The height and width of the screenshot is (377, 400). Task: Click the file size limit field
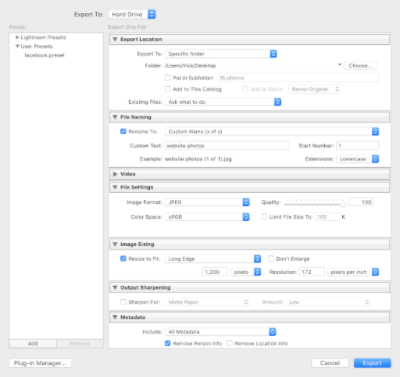(x=328, y=217)
